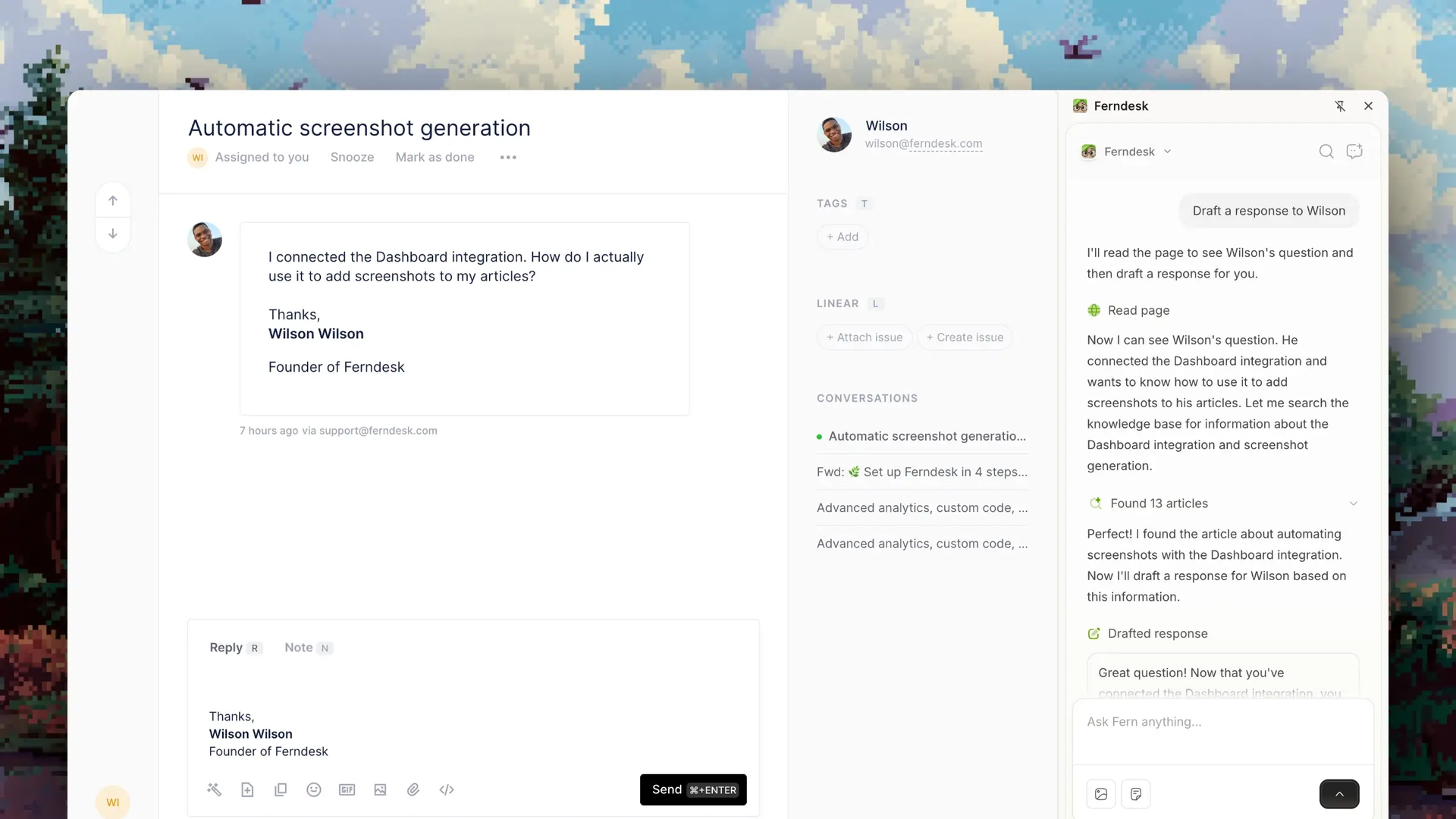Click the Send button
The width and height of the screenshot is (1456, 819).
pos(692,789)
